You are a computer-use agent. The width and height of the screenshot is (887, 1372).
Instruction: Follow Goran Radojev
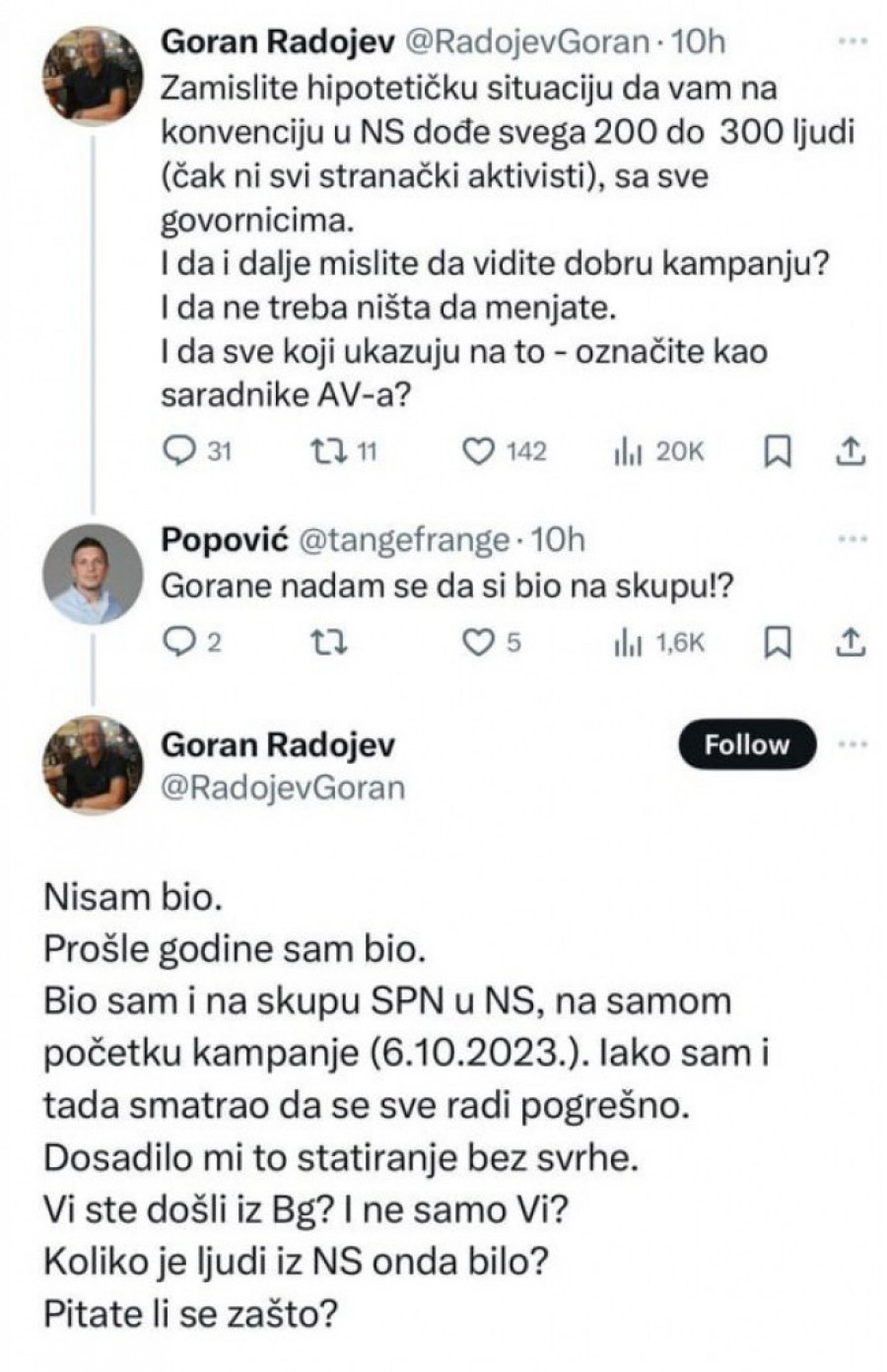746,744
